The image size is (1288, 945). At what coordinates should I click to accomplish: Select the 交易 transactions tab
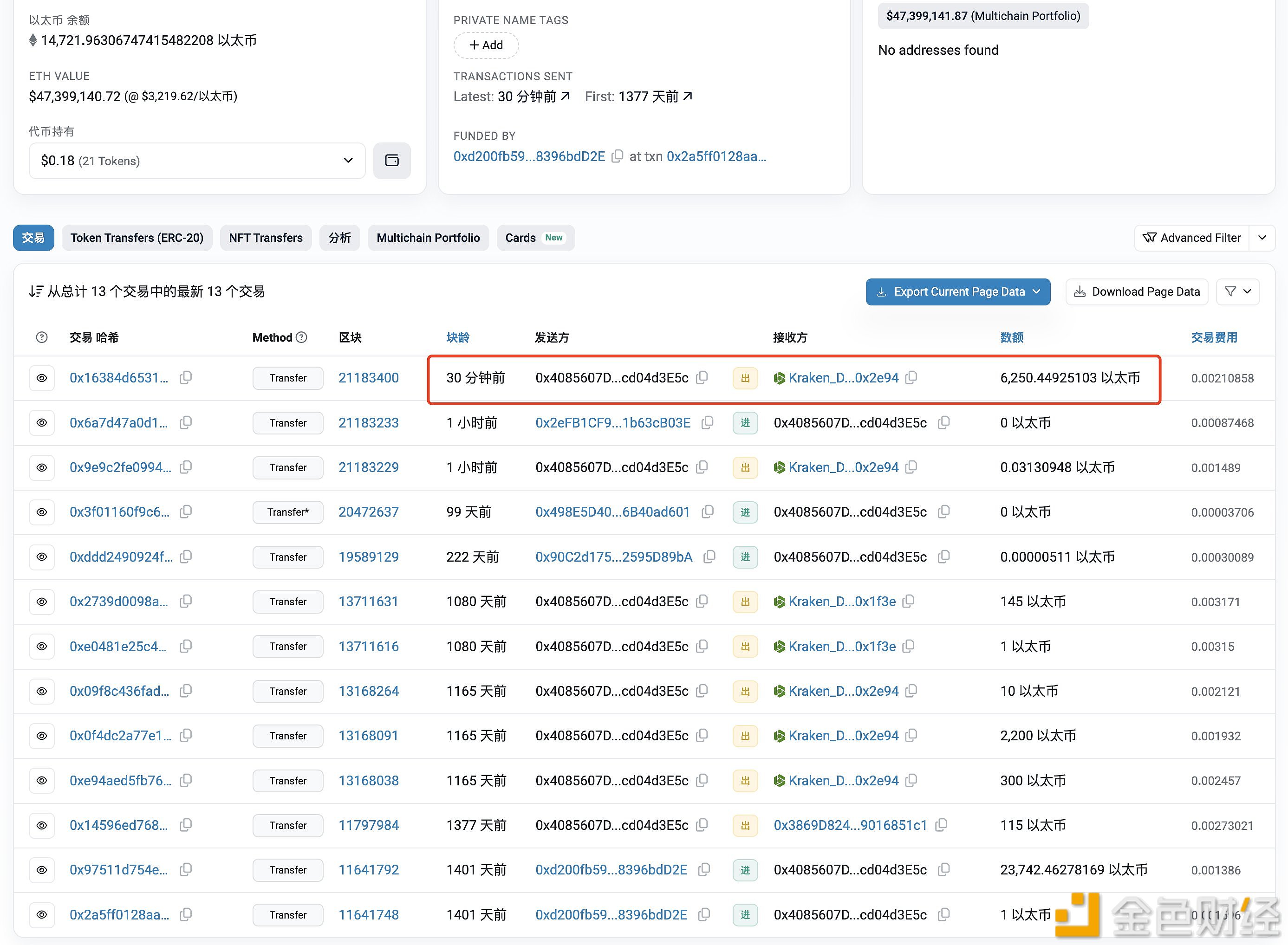34,238
